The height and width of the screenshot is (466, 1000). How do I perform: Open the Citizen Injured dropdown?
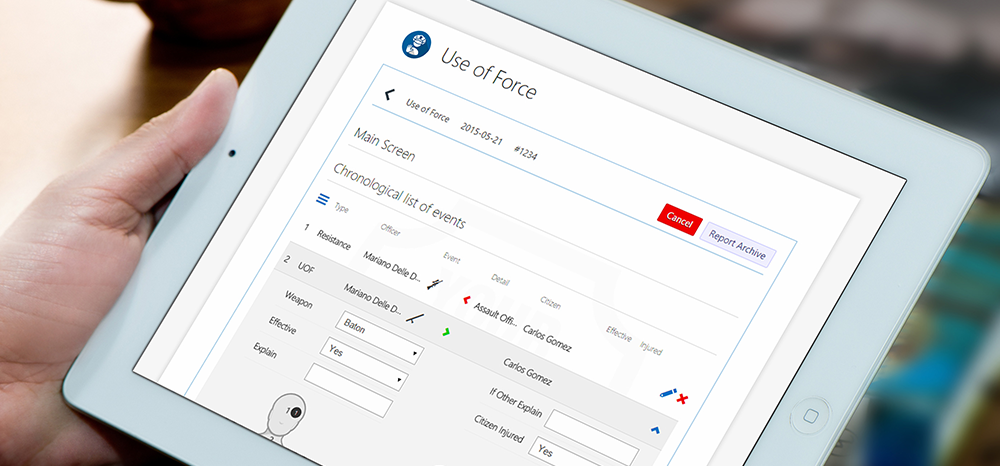pos(567,452)
